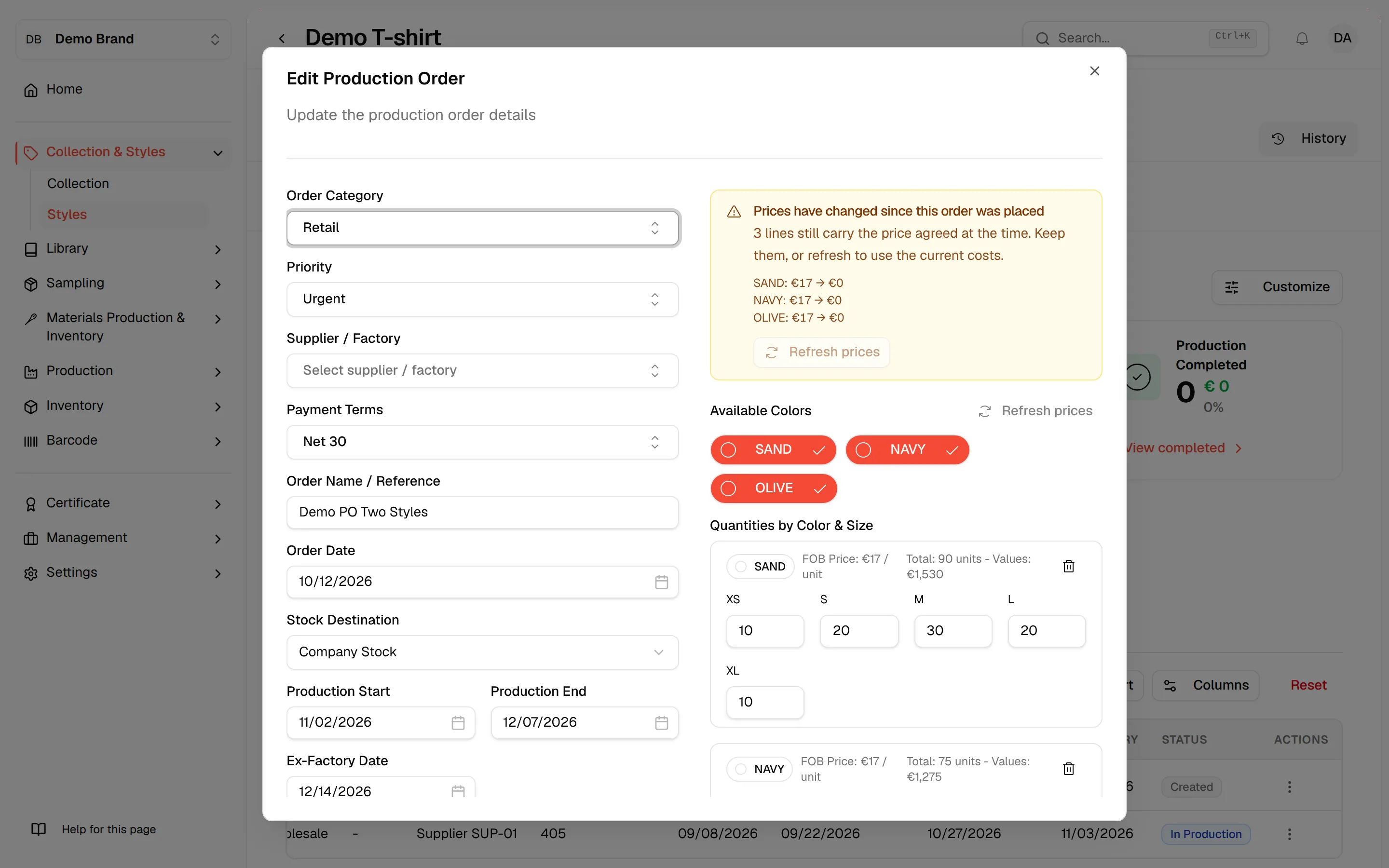Image resolution: width=1389 pixels, height=868 pixels.
Task: Open actions menu for the In Production row
Action: click(x=1289, y=834)
